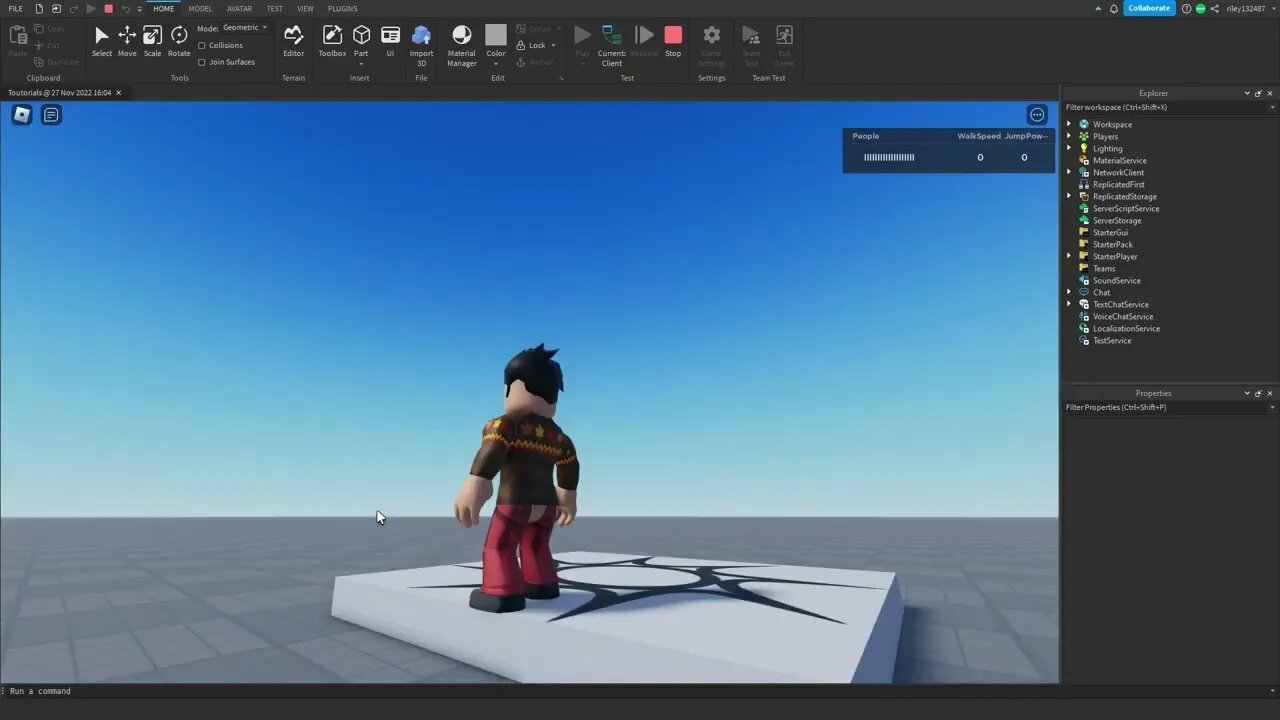Select TestService in Explorer
The height and width of the screenshot is (720, 1280).
pos(1112,340)
